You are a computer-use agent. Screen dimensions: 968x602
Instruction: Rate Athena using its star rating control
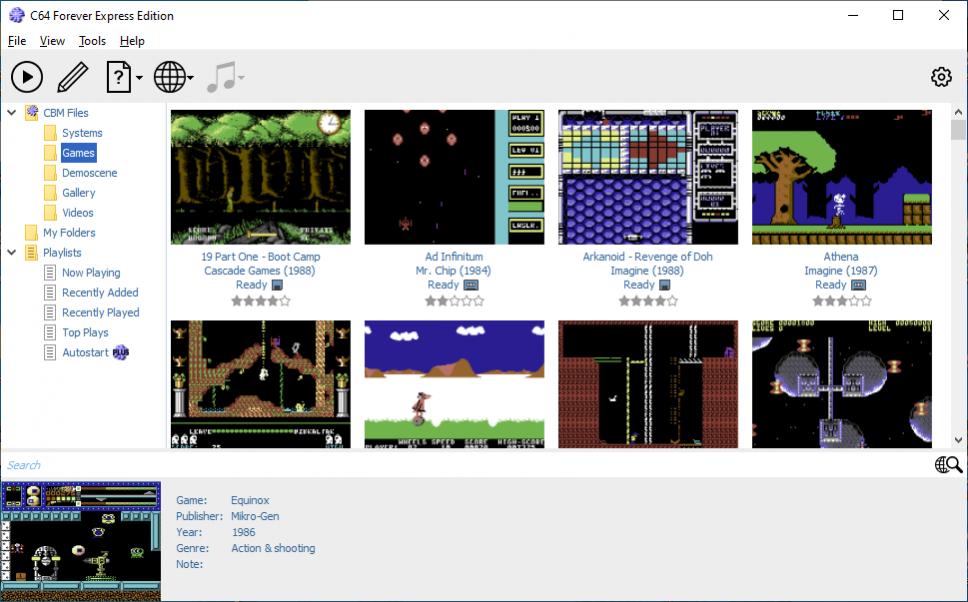[841, 298]
